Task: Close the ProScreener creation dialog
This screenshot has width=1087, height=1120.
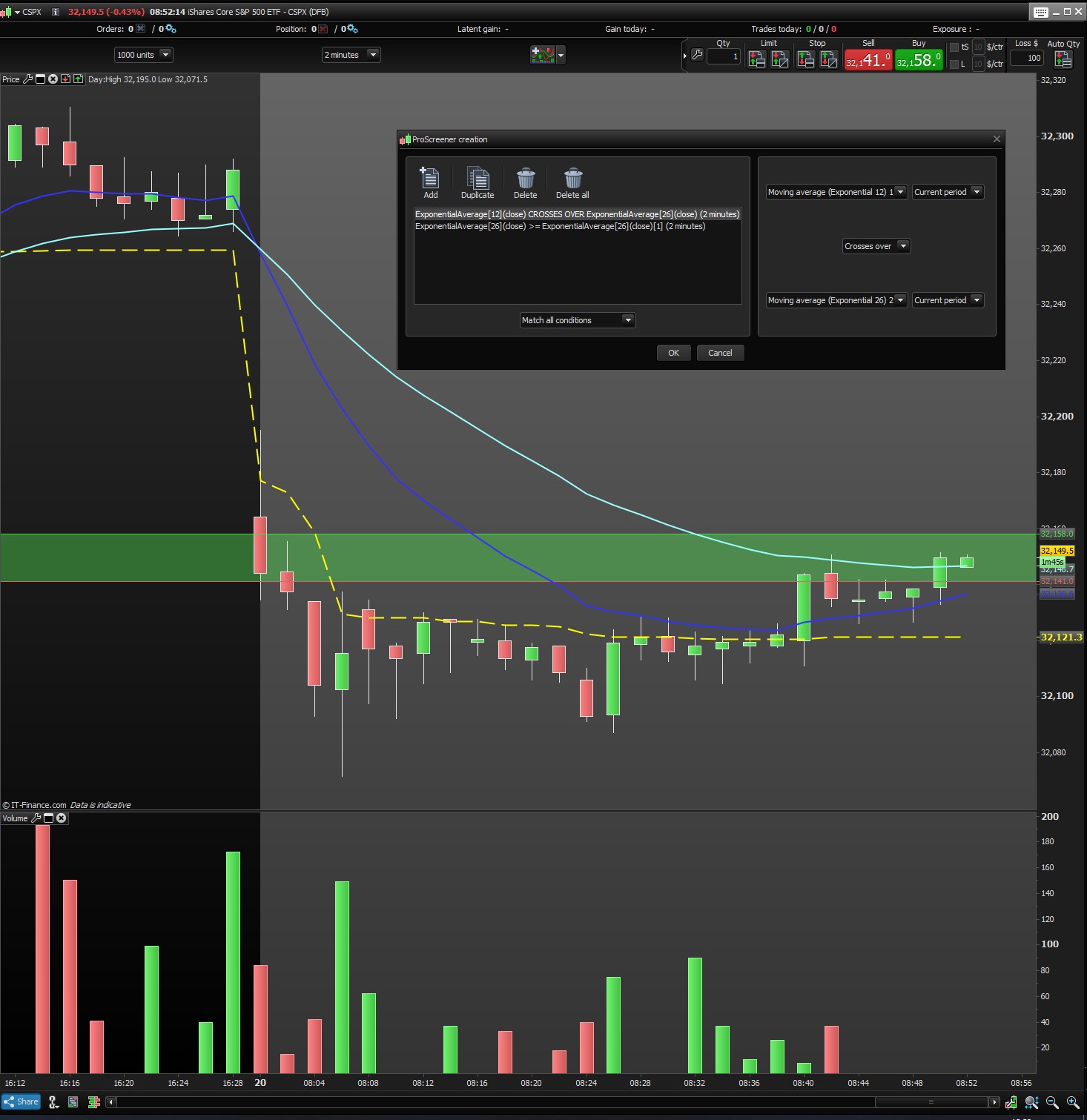Action: [997, 139]
